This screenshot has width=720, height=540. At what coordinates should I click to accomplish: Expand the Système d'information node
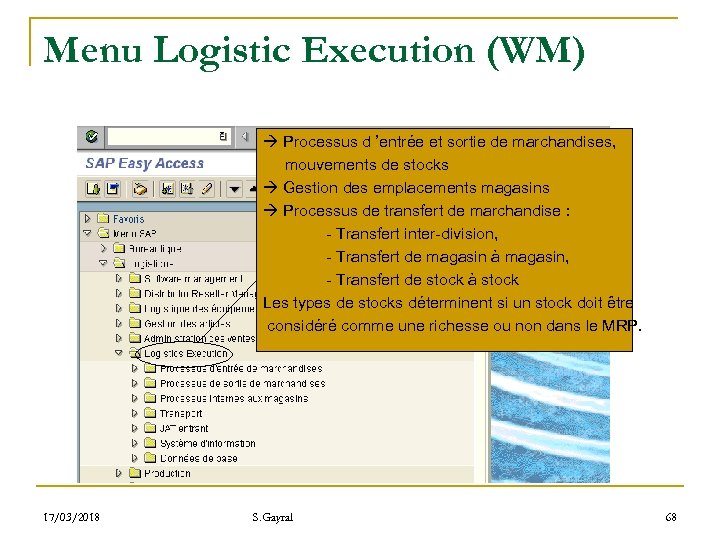134,443
